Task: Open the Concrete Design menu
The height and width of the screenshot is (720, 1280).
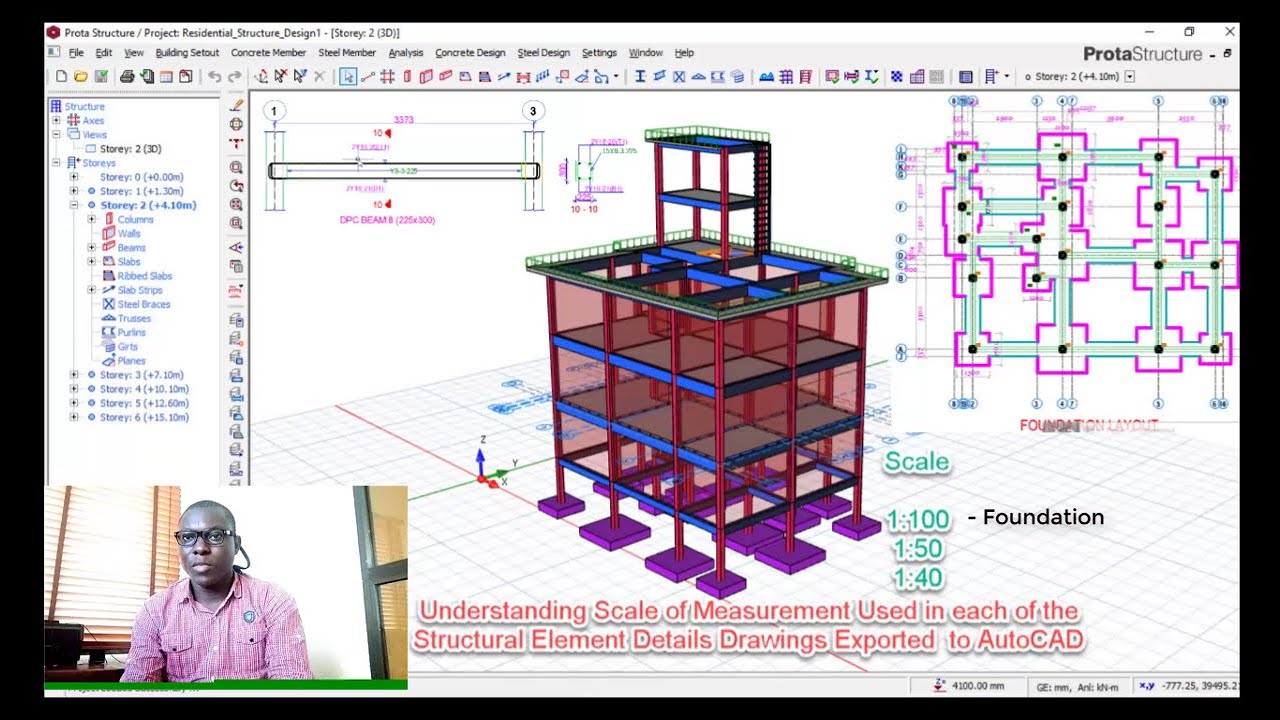Action: [470, 53]
